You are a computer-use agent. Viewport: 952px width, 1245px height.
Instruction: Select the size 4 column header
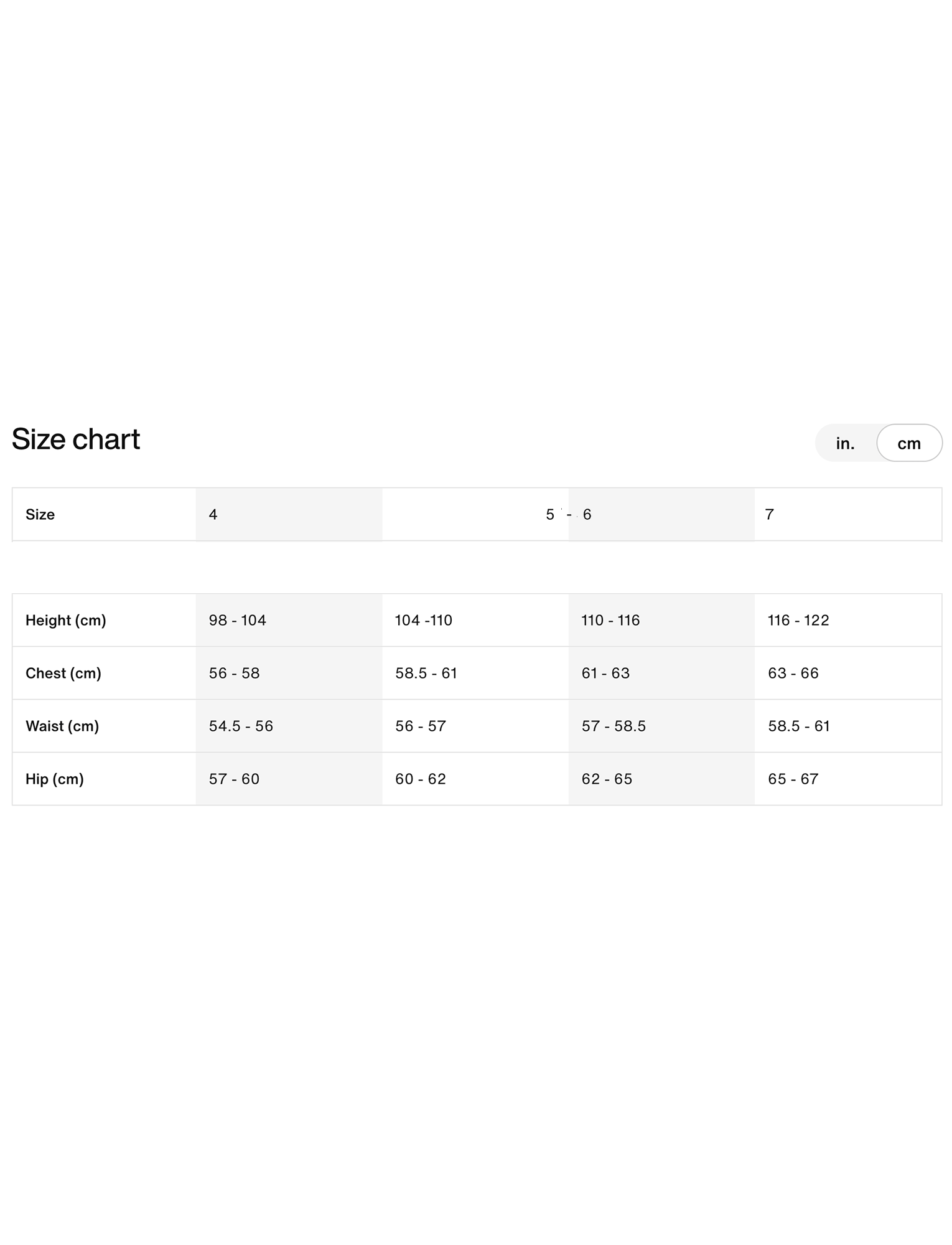tap(213, 514)
